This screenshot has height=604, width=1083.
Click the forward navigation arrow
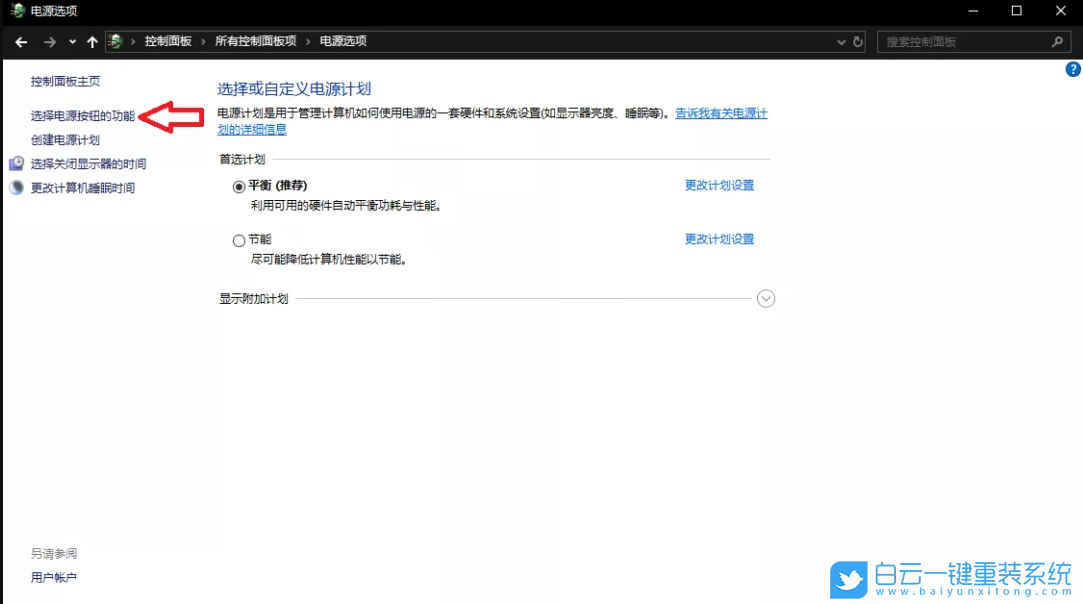tap(48, 41)
